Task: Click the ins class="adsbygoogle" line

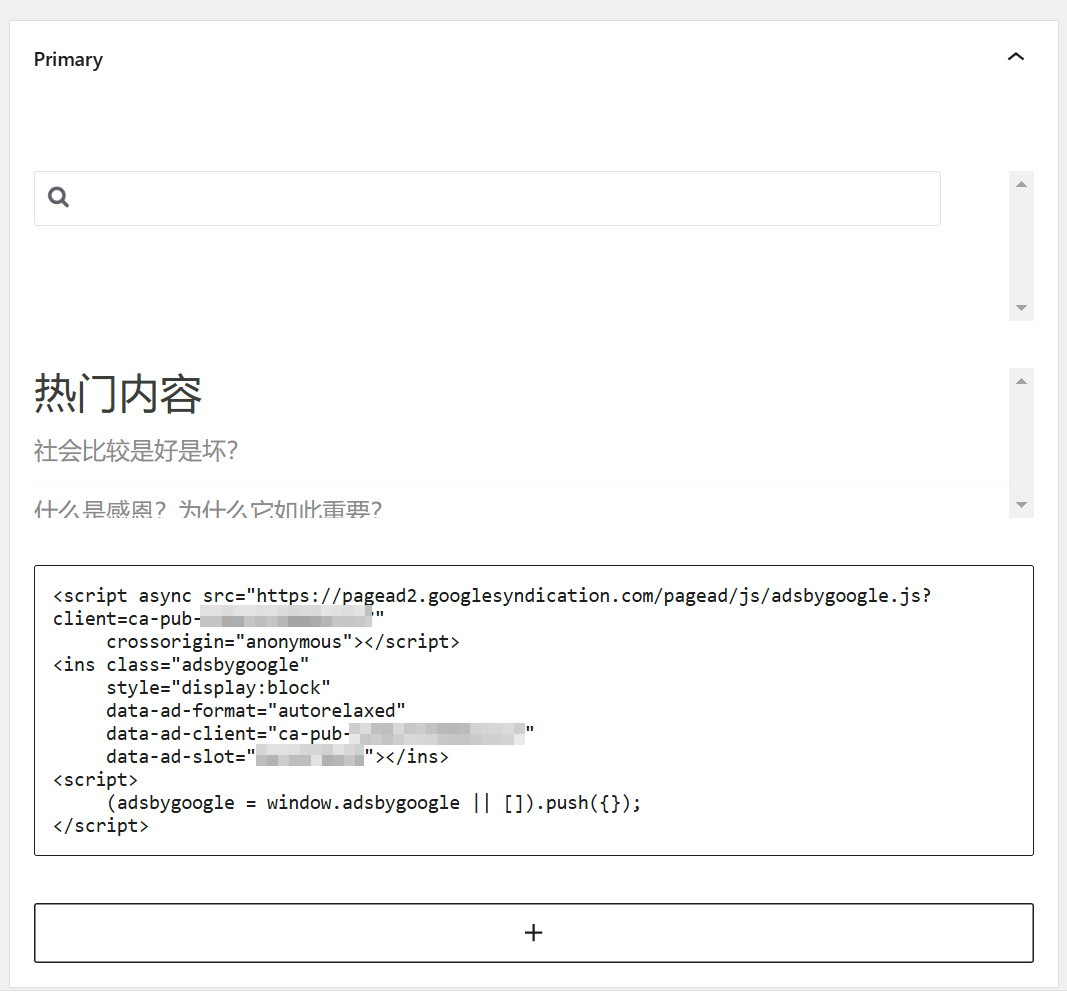Action: tap(181, 665)
